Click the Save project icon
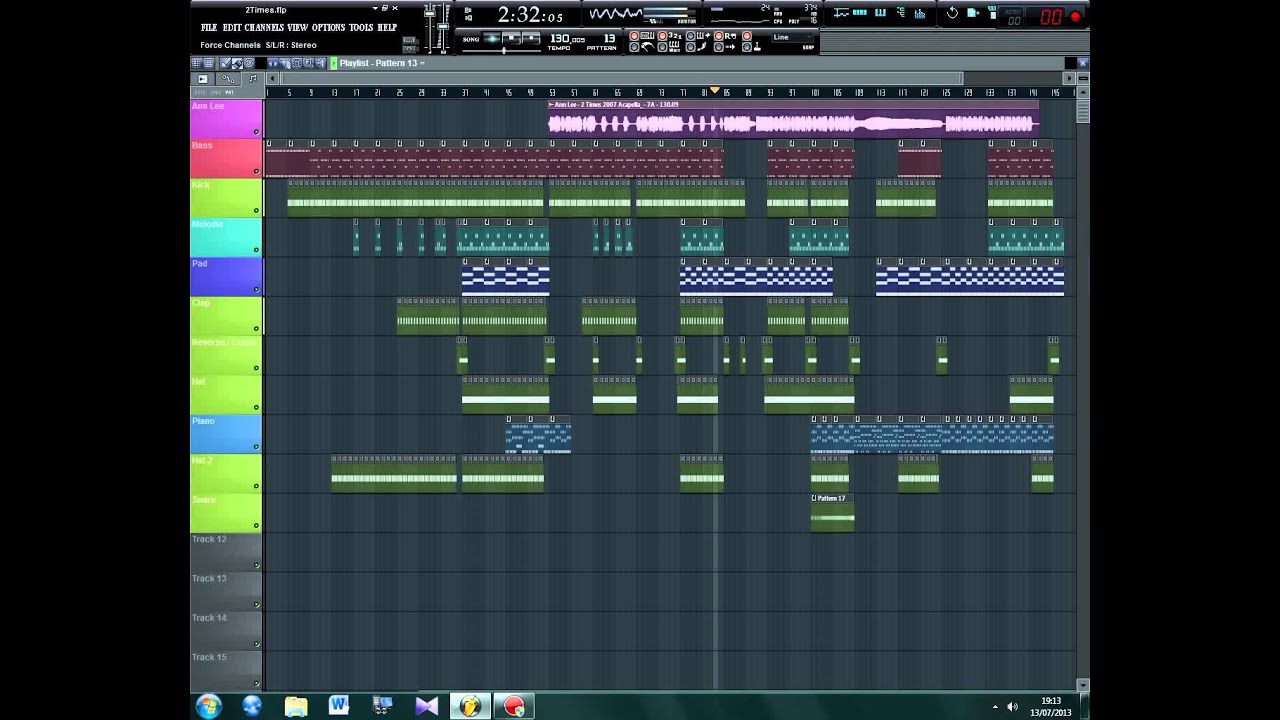Viewport: 1280px width, 720px height. pyautogui.click(x=975, y=14)
